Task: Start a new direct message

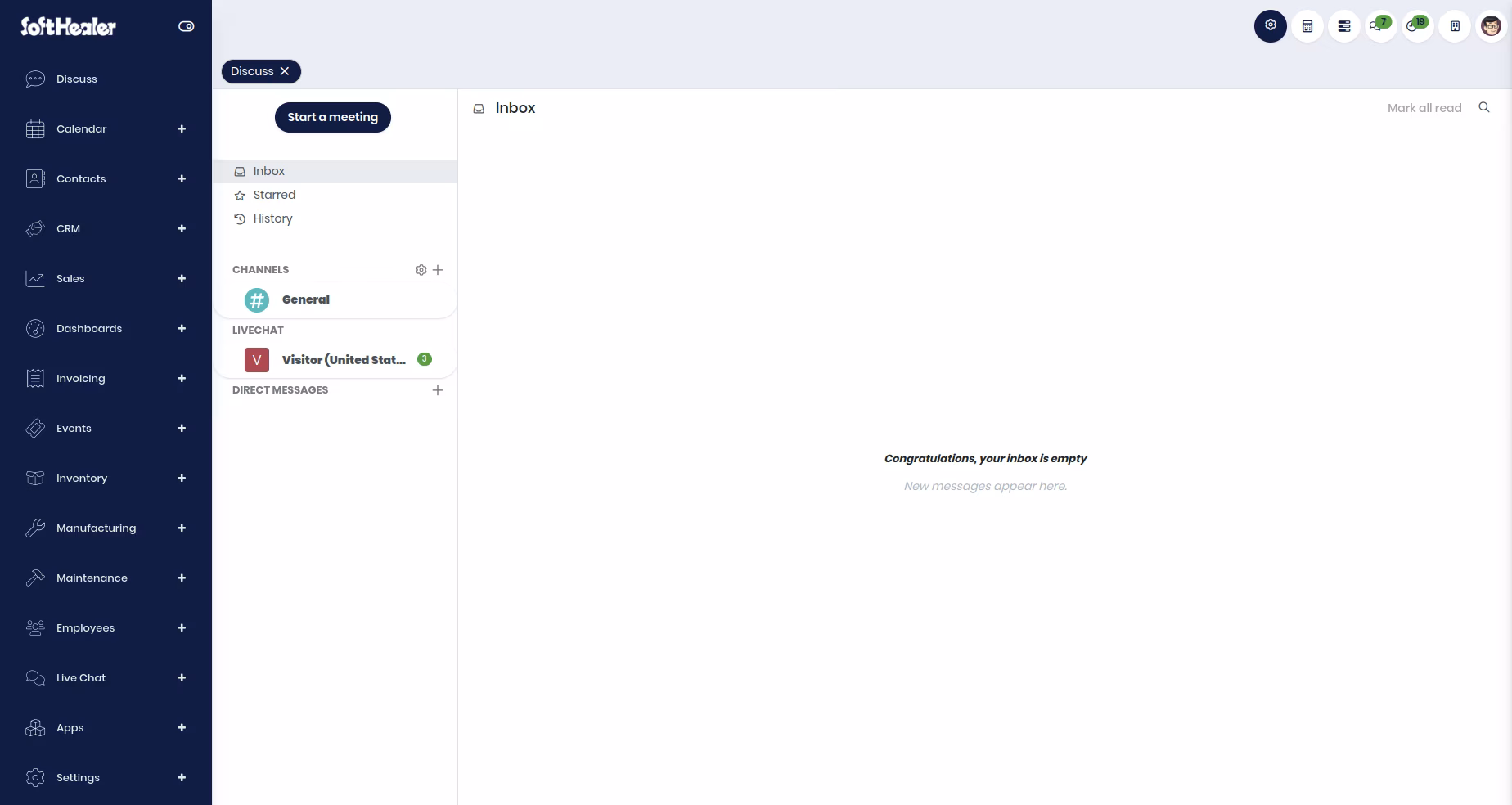Action: pos(438,390)
